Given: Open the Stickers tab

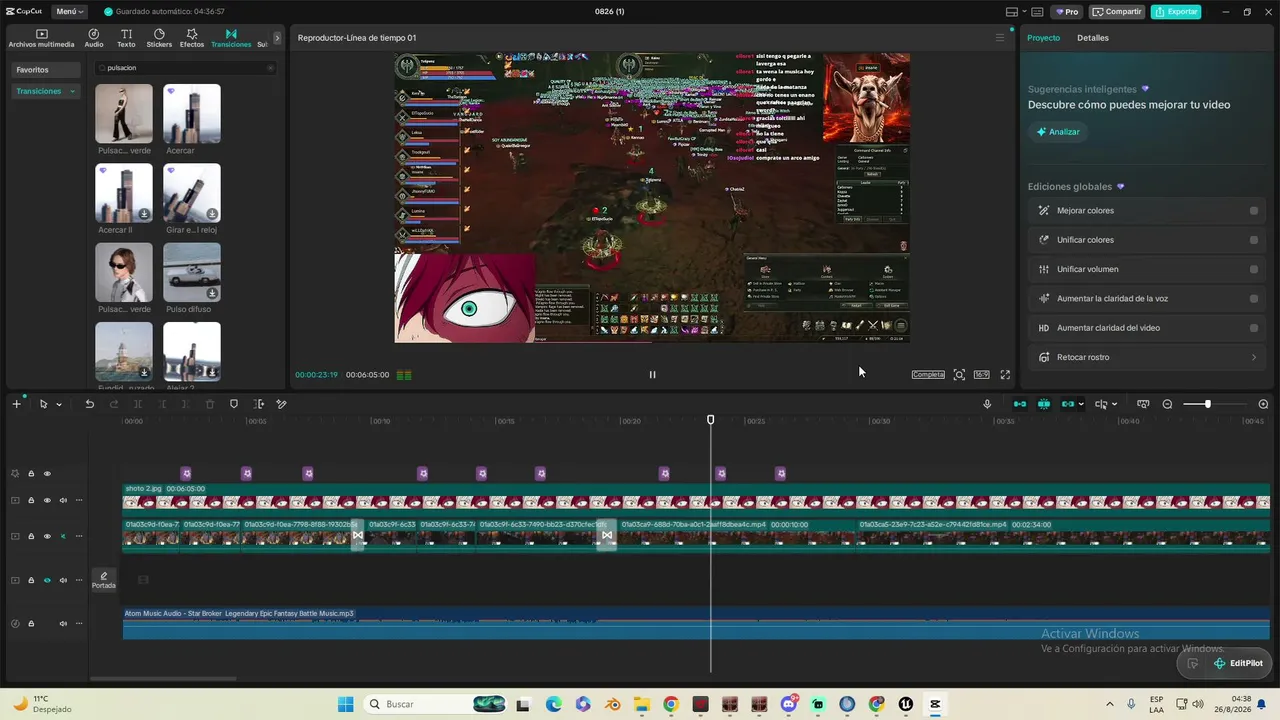Looking at the screenshot, I should tap(159, 38).
